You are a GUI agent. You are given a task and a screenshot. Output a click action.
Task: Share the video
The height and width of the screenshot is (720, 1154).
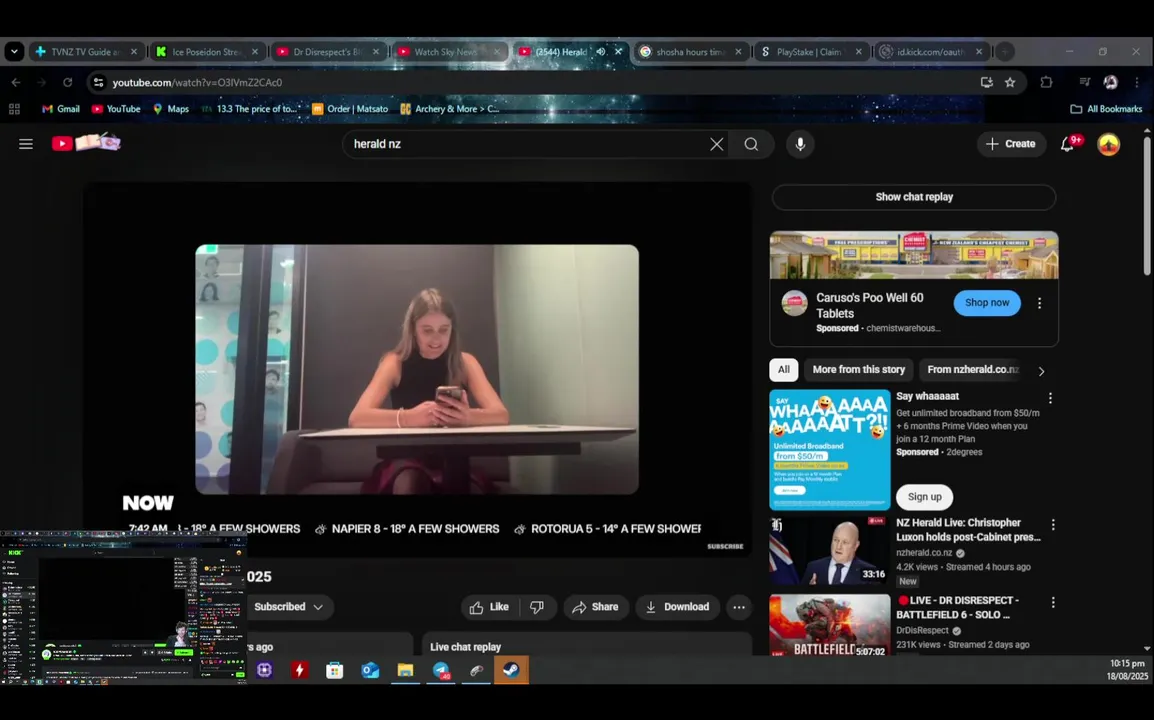[595, 607]
